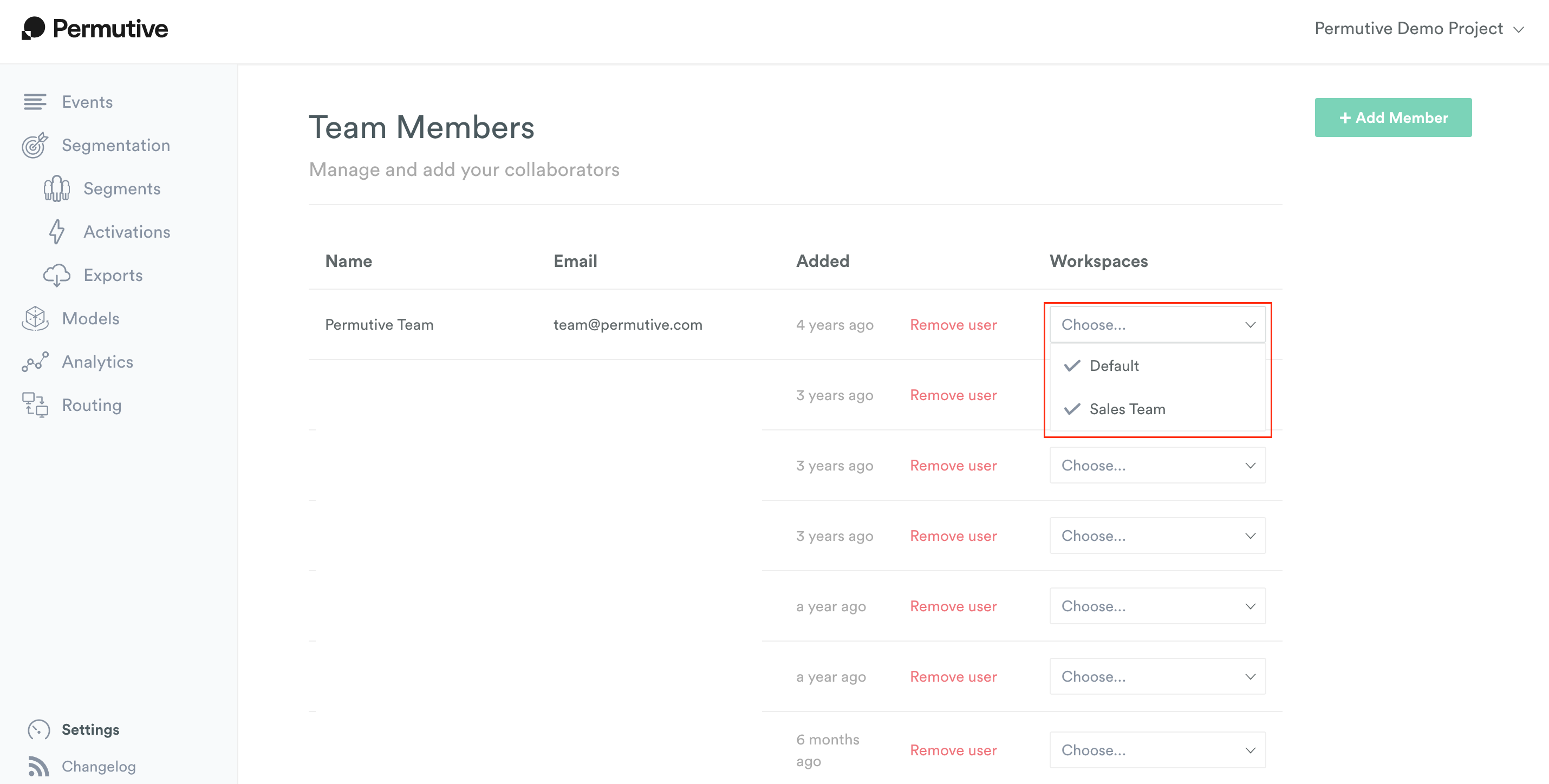Click the Exports cloud icon
The width and height of the screenshot is (1549, 784).
[x=56, y=276]
